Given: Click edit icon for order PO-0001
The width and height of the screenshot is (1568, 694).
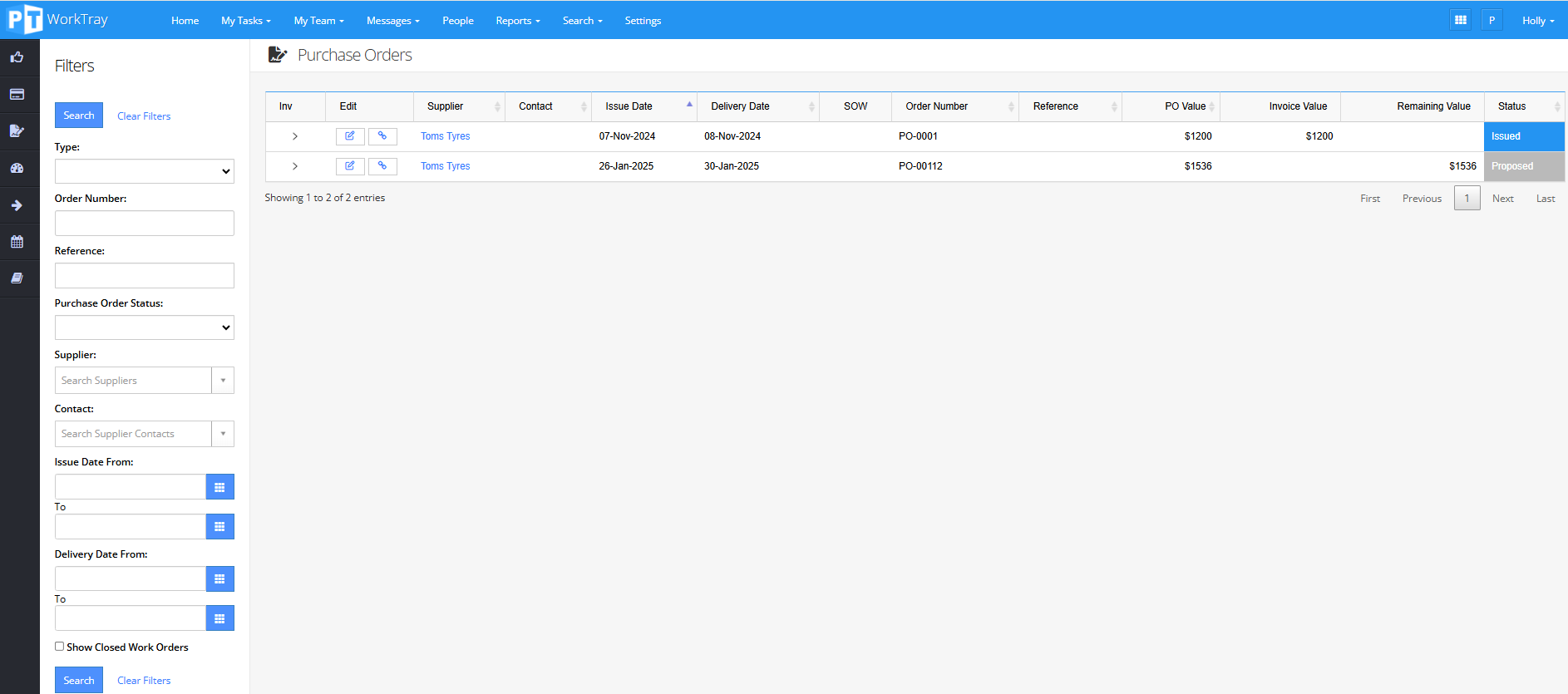Looking at the screenshot, I should coord(350,136).
